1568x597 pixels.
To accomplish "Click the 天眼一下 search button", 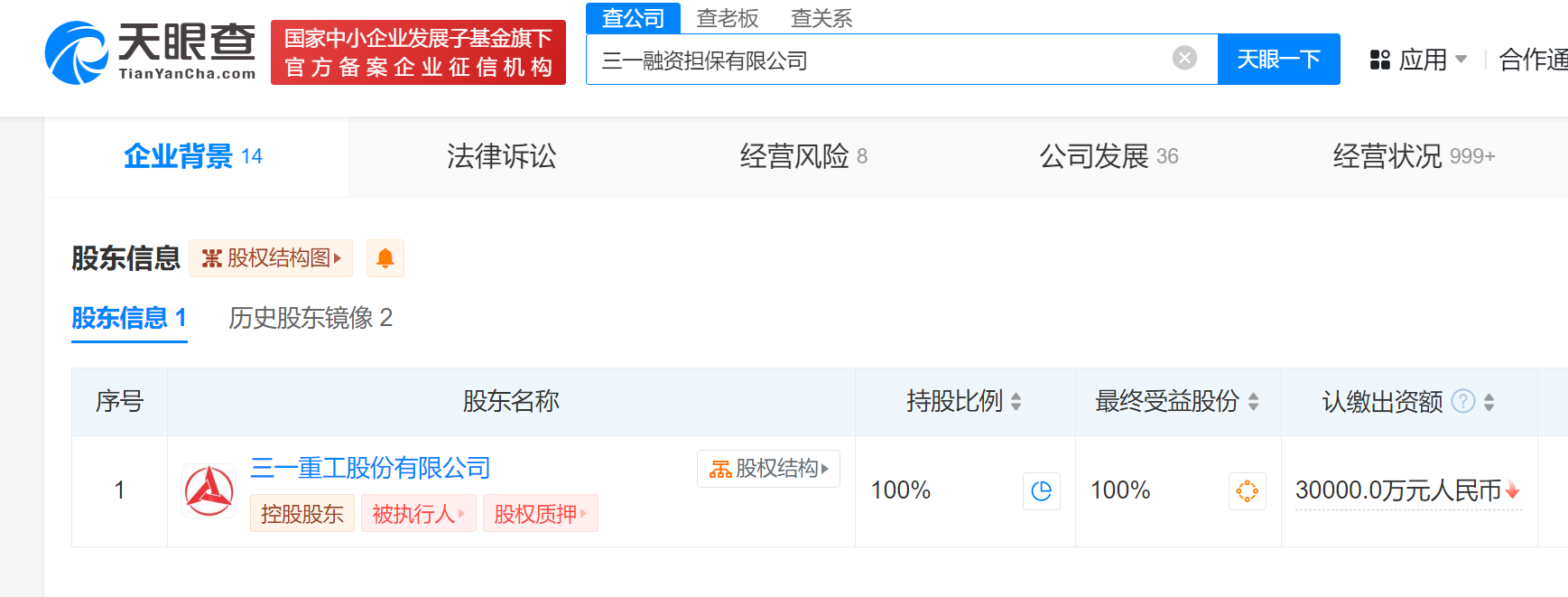I will [1278, 60].
